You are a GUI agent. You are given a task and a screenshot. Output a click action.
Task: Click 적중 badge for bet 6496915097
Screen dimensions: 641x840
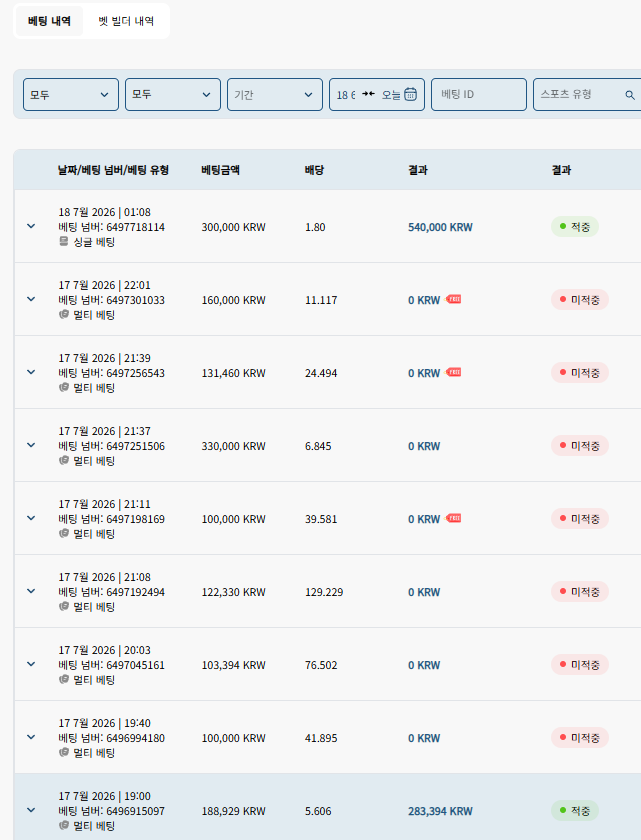click(575, 811)
